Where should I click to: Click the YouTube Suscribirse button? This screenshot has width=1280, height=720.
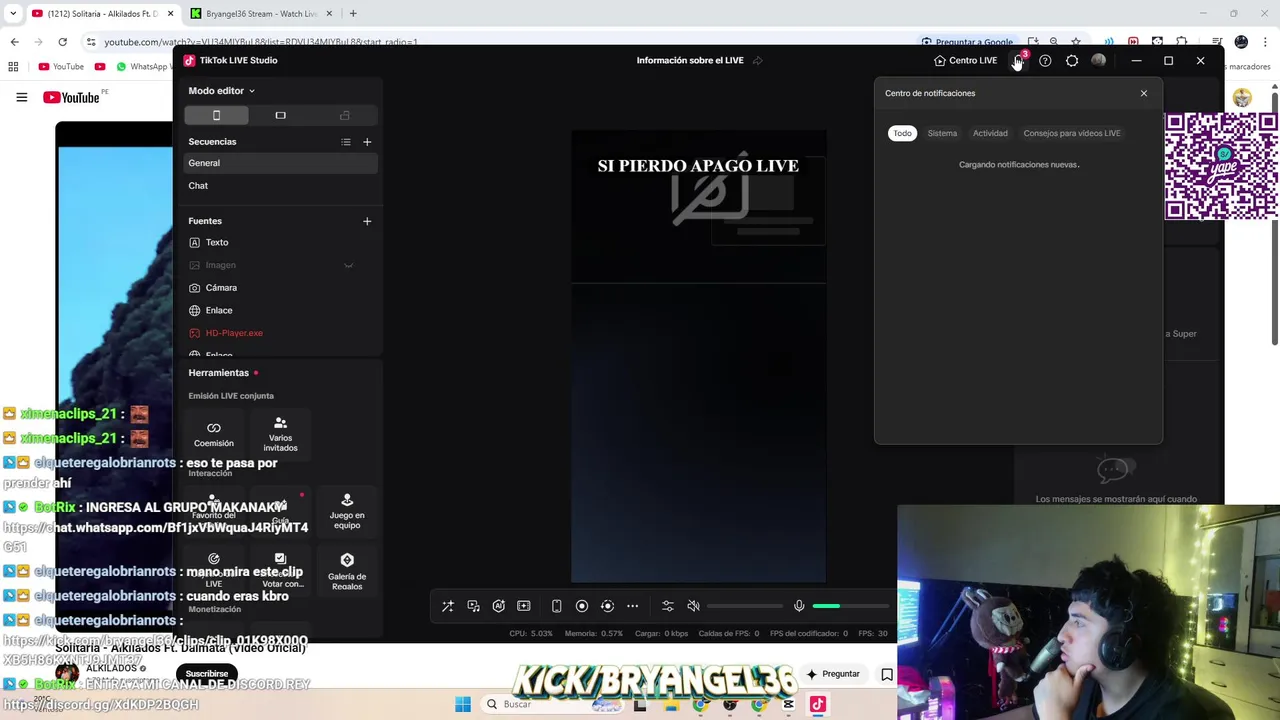(x=207, y=674)
